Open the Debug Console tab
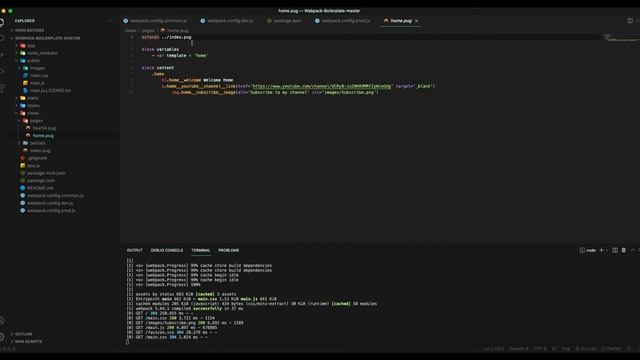The image size is (640, 360). [167, 250]
